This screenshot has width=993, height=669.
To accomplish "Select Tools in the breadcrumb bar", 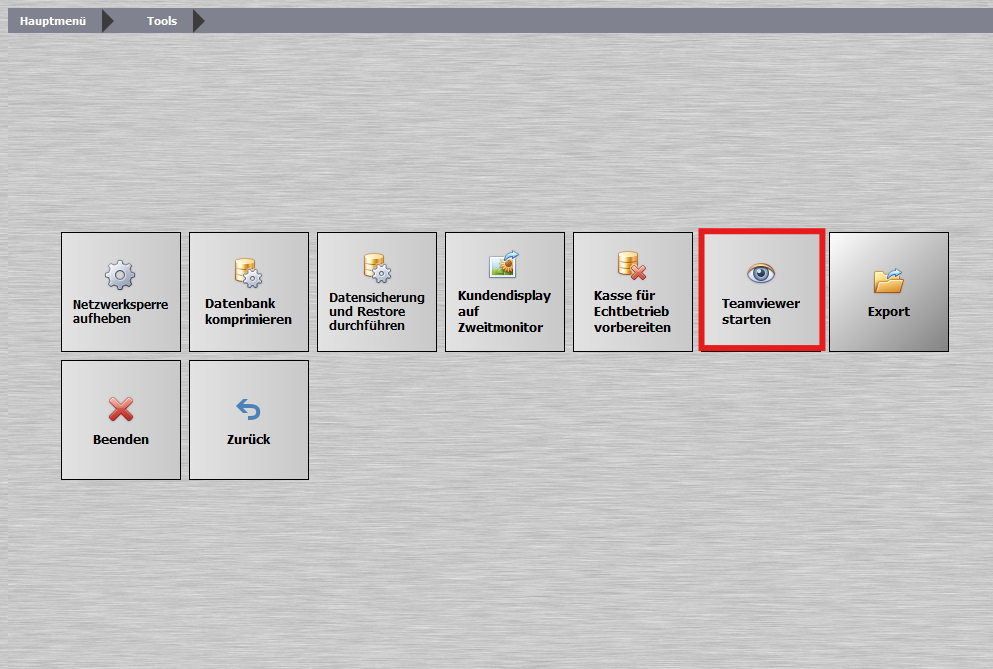I will click(x=160, y=20).
